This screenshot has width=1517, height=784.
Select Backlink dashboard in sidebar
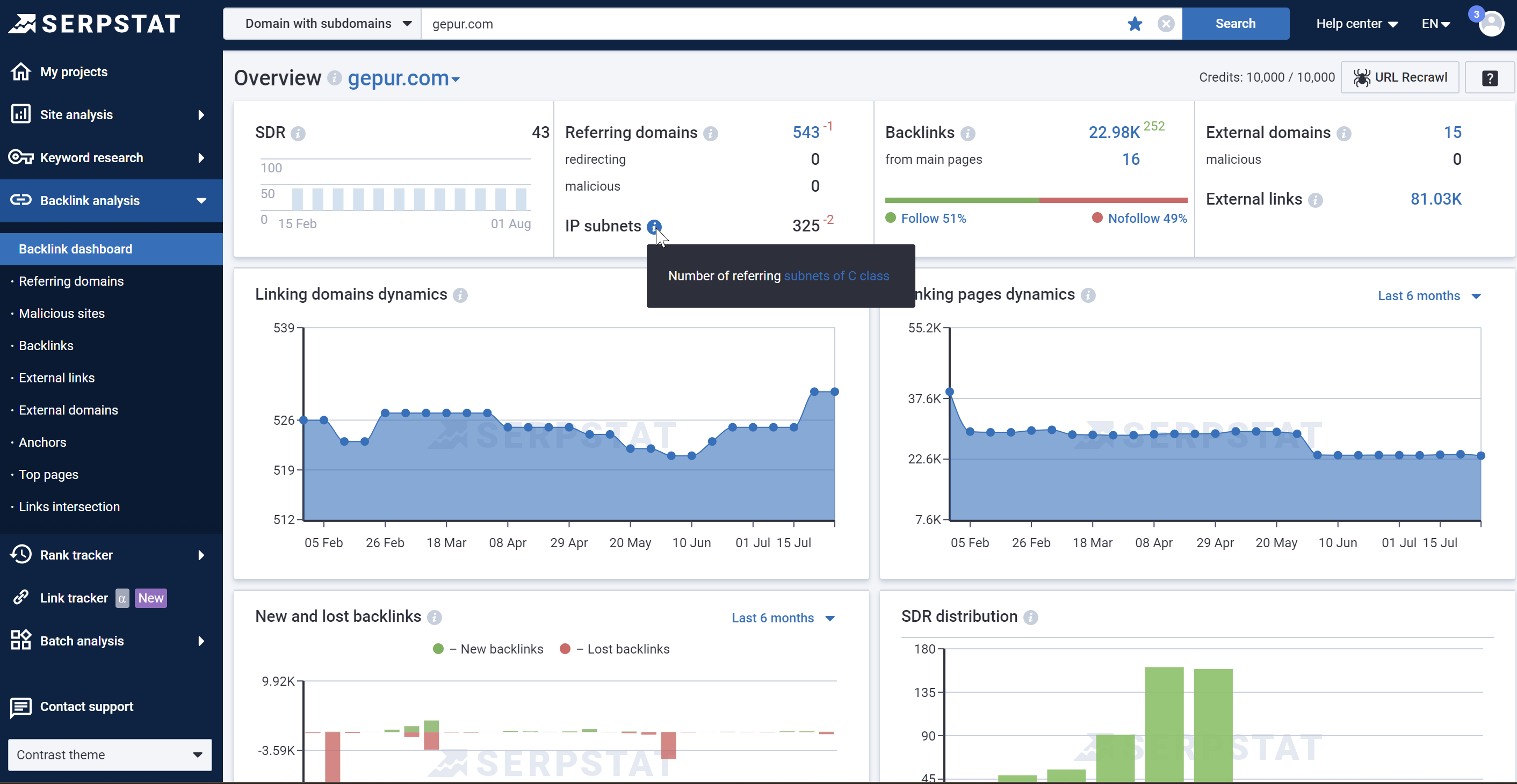[x=111, y=249]
